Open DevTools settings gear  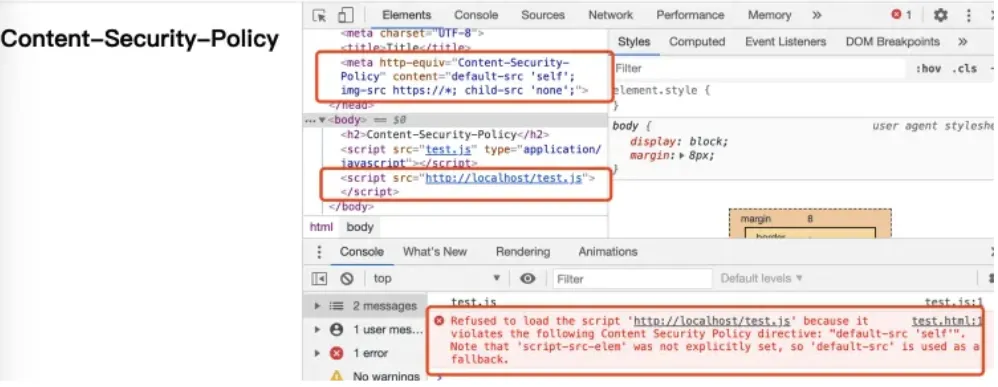[x=940, y=15]
